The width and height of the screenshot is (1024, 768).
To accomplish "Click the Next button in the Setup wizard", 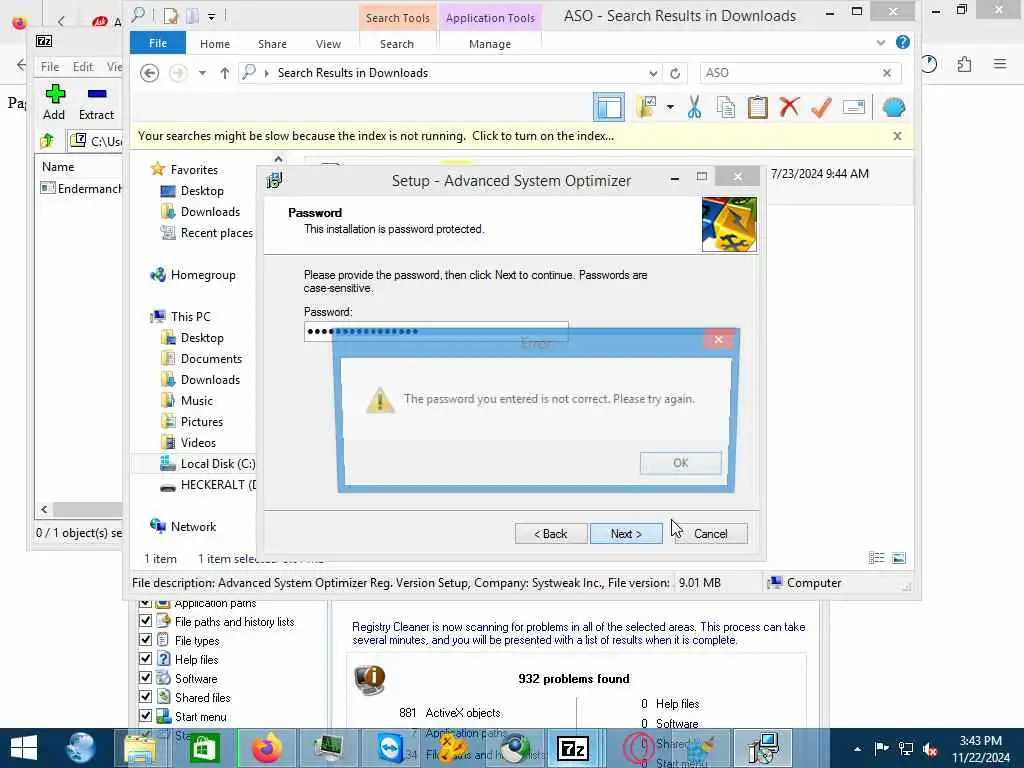I will click(626, 534).
